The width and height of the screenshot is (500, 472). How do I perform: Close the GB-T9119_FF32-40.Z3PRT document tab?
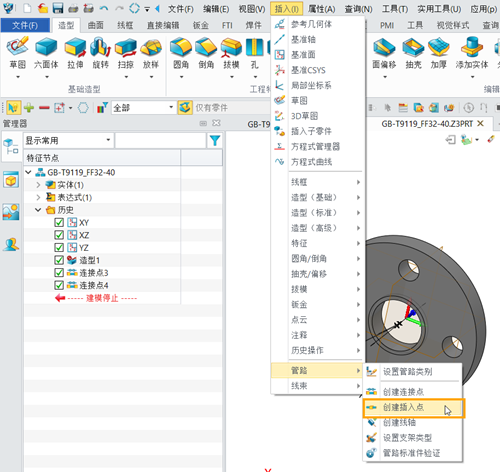[x=480, y=124]
